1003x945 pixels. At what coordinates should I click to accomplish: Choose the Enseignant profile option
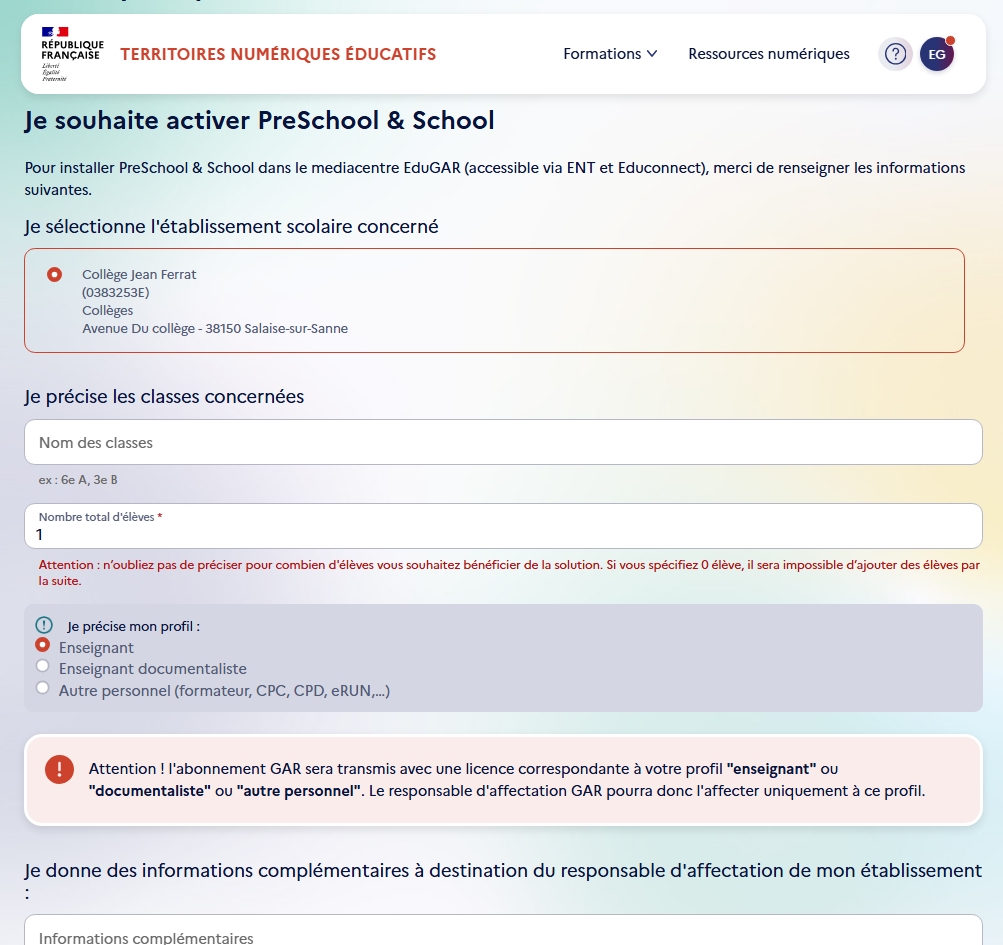point(42,646)
